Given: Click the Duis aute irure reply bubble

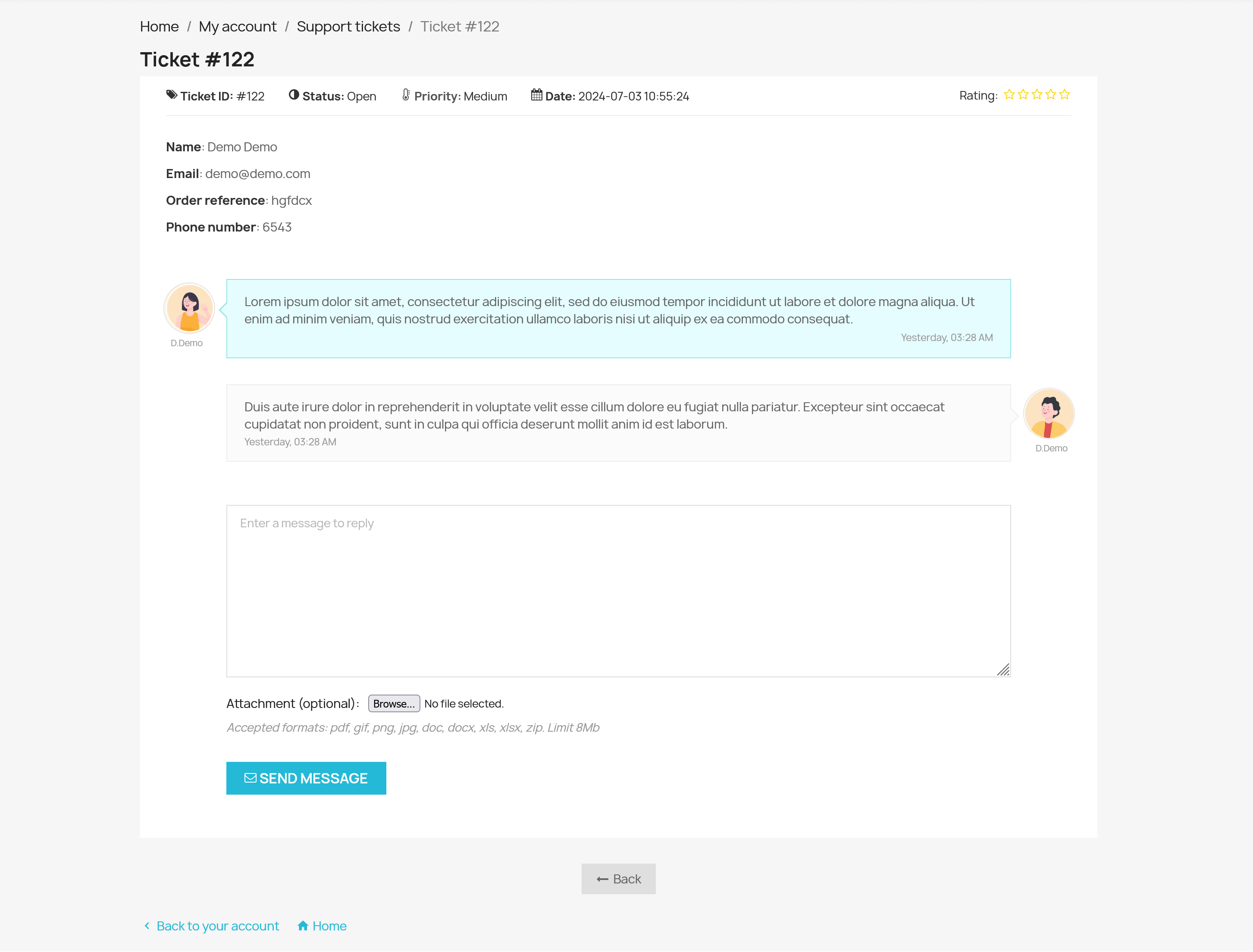Looking at the screenshot, I should click(x=618, y=423).
